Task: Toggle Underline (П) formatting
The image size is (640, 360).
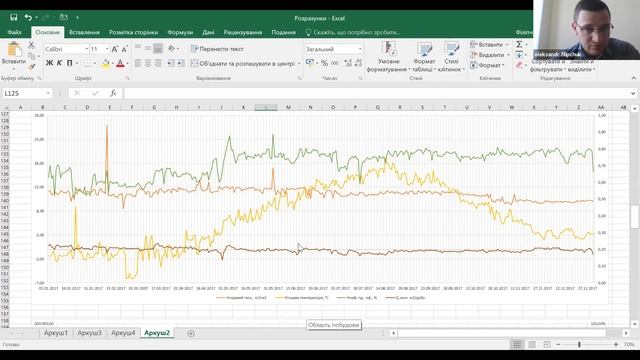Action: pyautogui.click(x=69, y=63)
